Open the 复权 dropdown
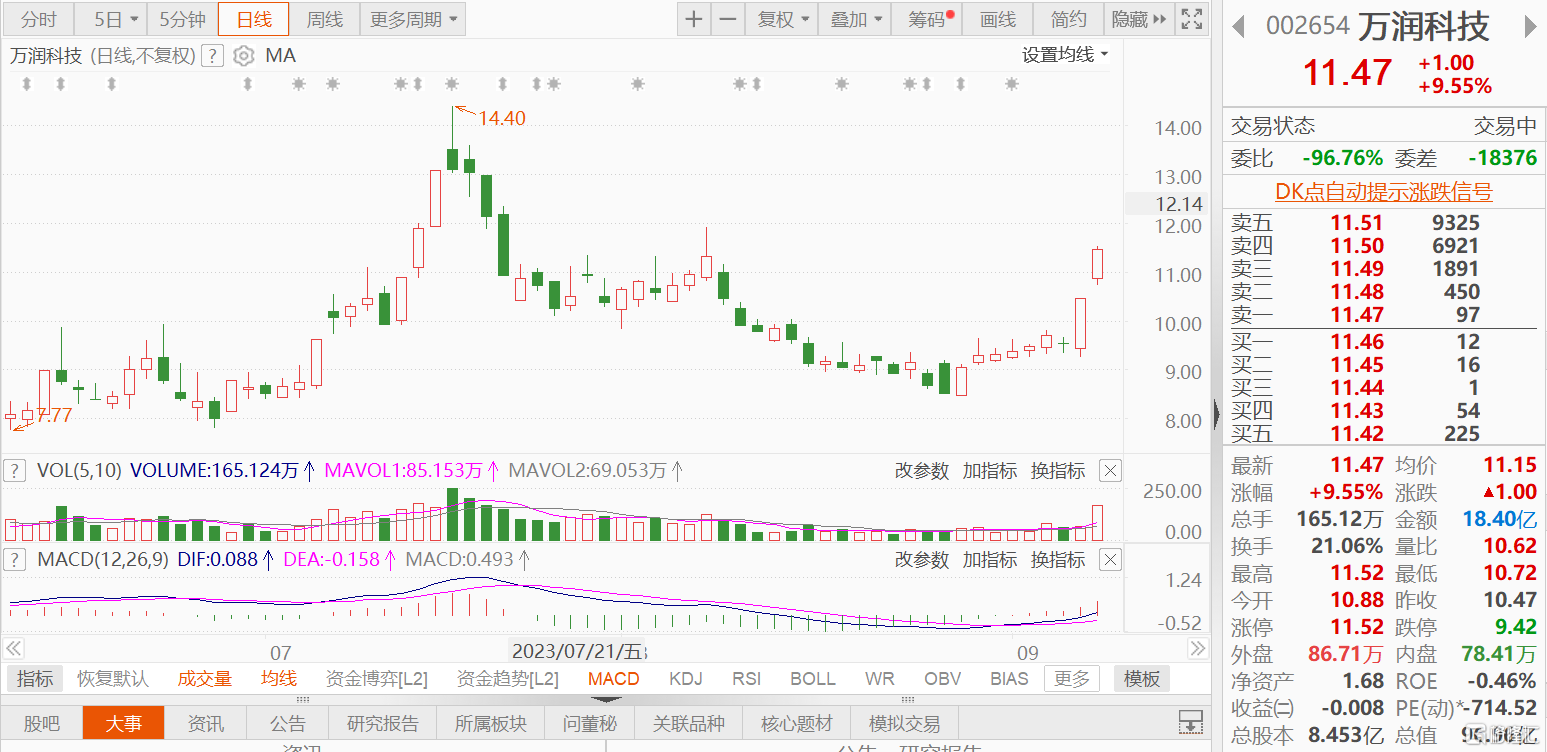 (783, 19)
